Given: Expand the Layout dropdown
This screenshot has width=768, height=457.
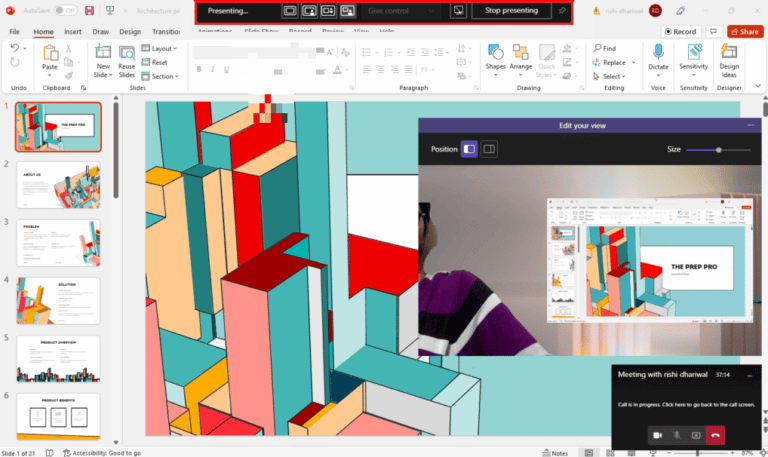Looking at the screenshot, I should coord(160,48).
